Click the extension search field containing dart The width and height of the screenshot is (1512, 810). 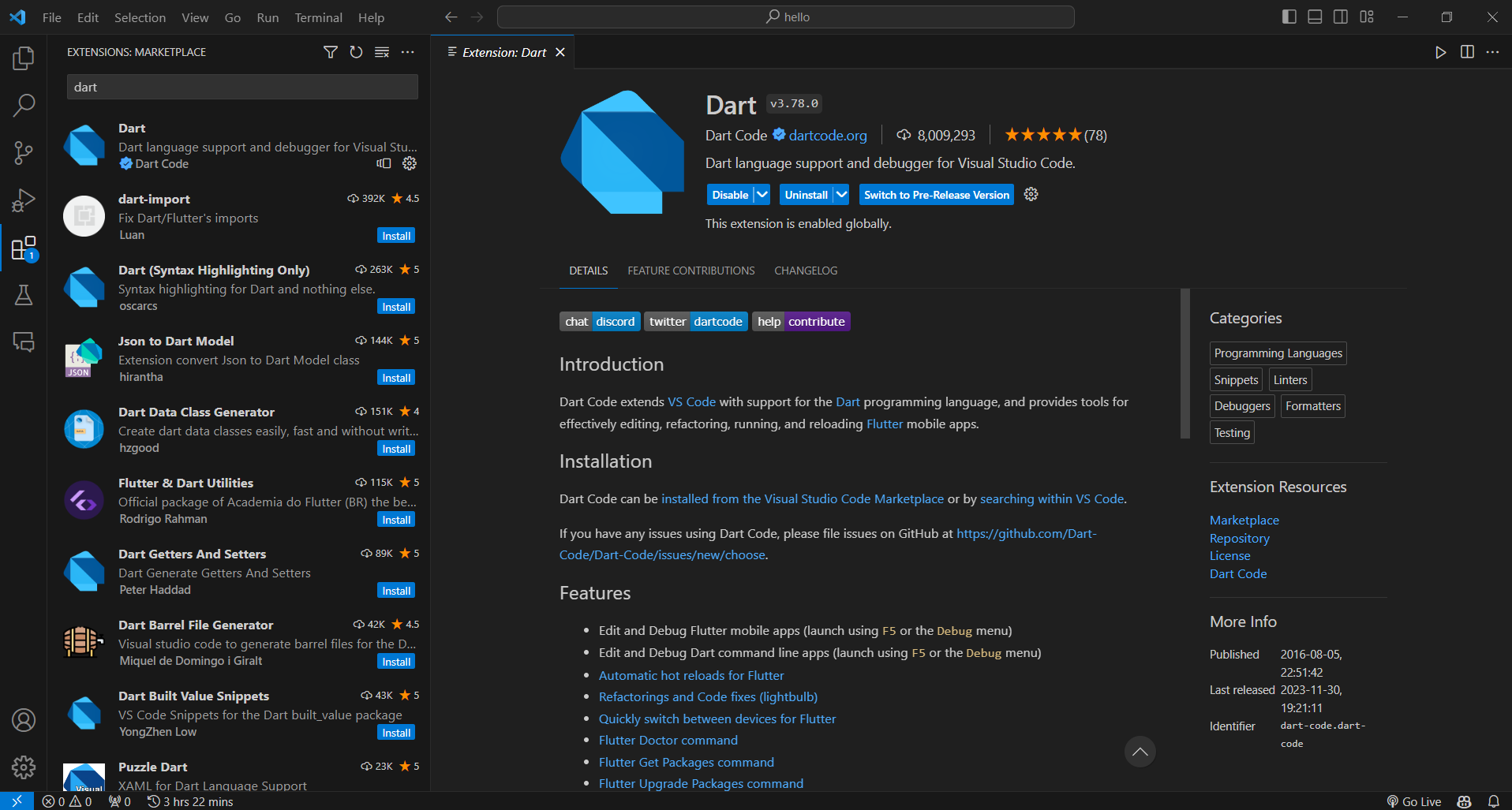[x=242, y=87]
